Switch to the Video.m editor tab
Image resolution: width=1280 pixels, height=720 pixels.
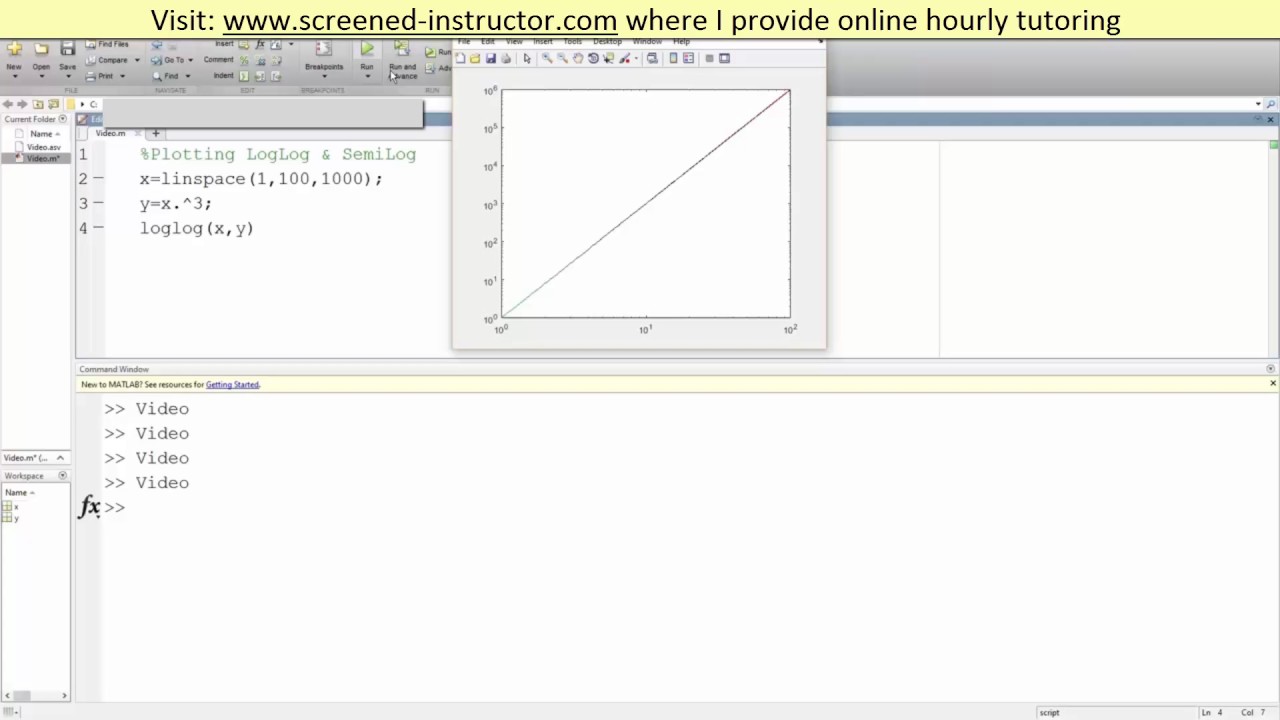tap(111, 133)
